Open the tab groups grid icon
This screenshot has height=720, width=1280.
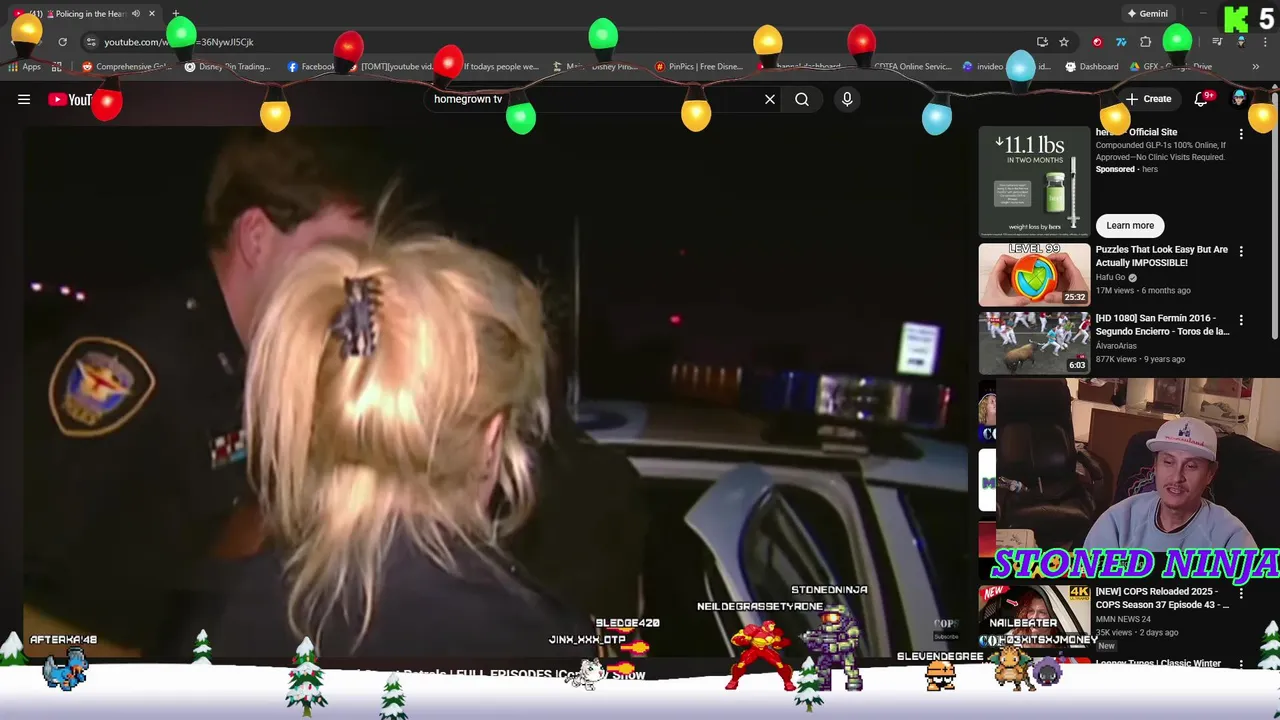tap(56, 67)
